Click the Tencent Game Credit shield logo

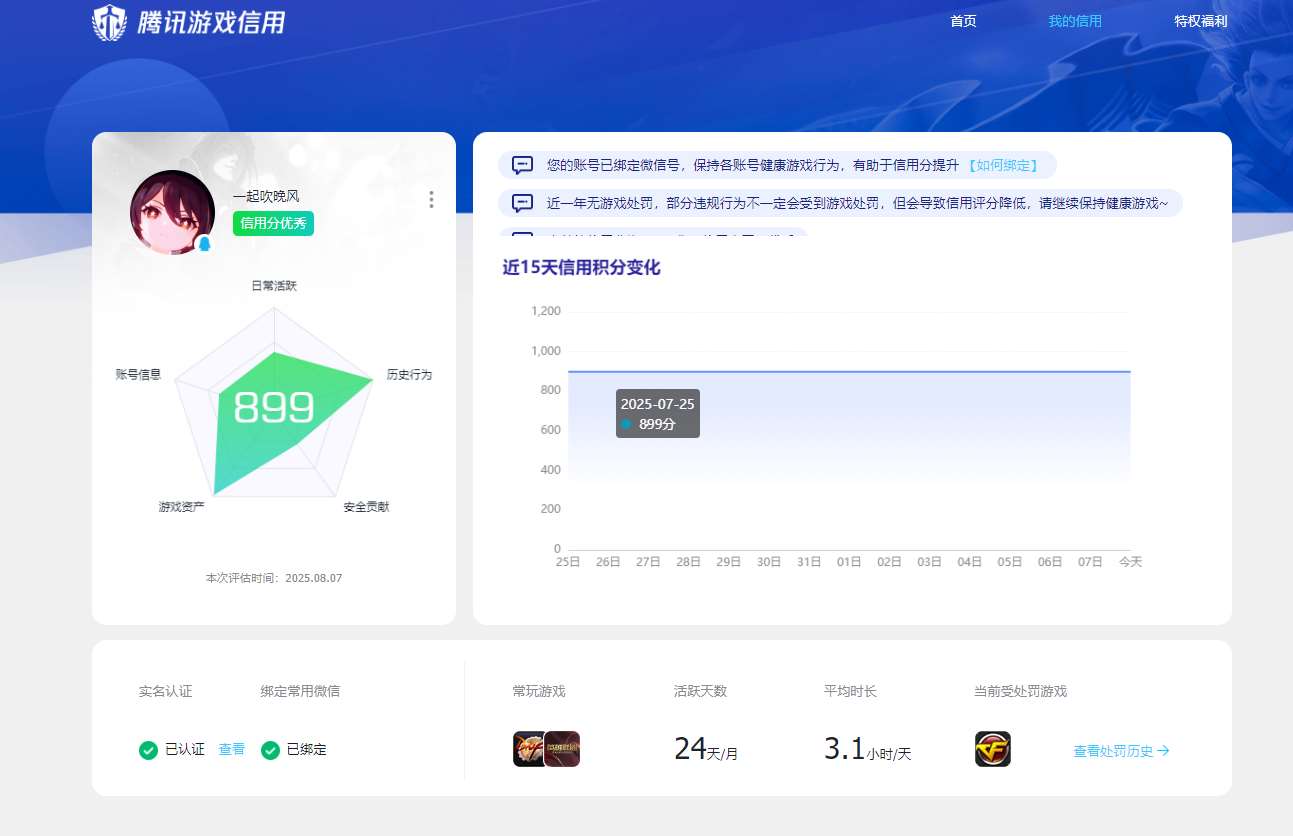109,22
